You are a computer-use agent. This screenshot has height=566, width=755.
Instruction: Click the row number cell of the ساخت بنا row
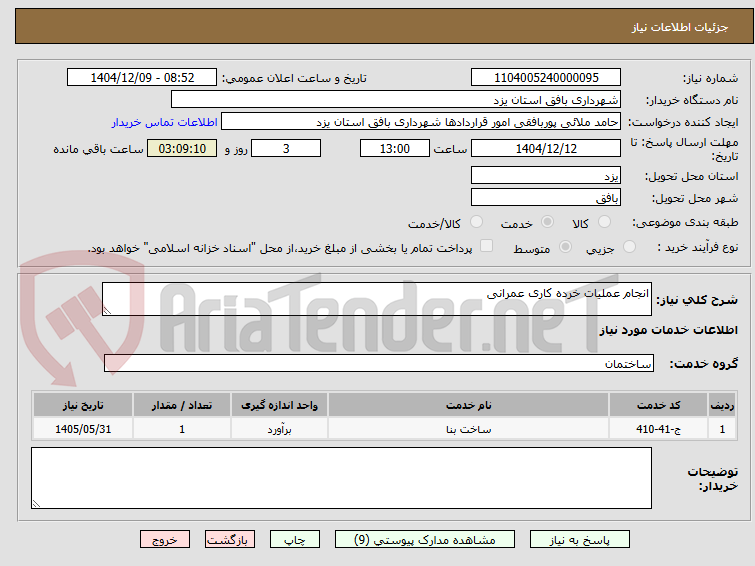pyautogui.click(x=722, y=429)
